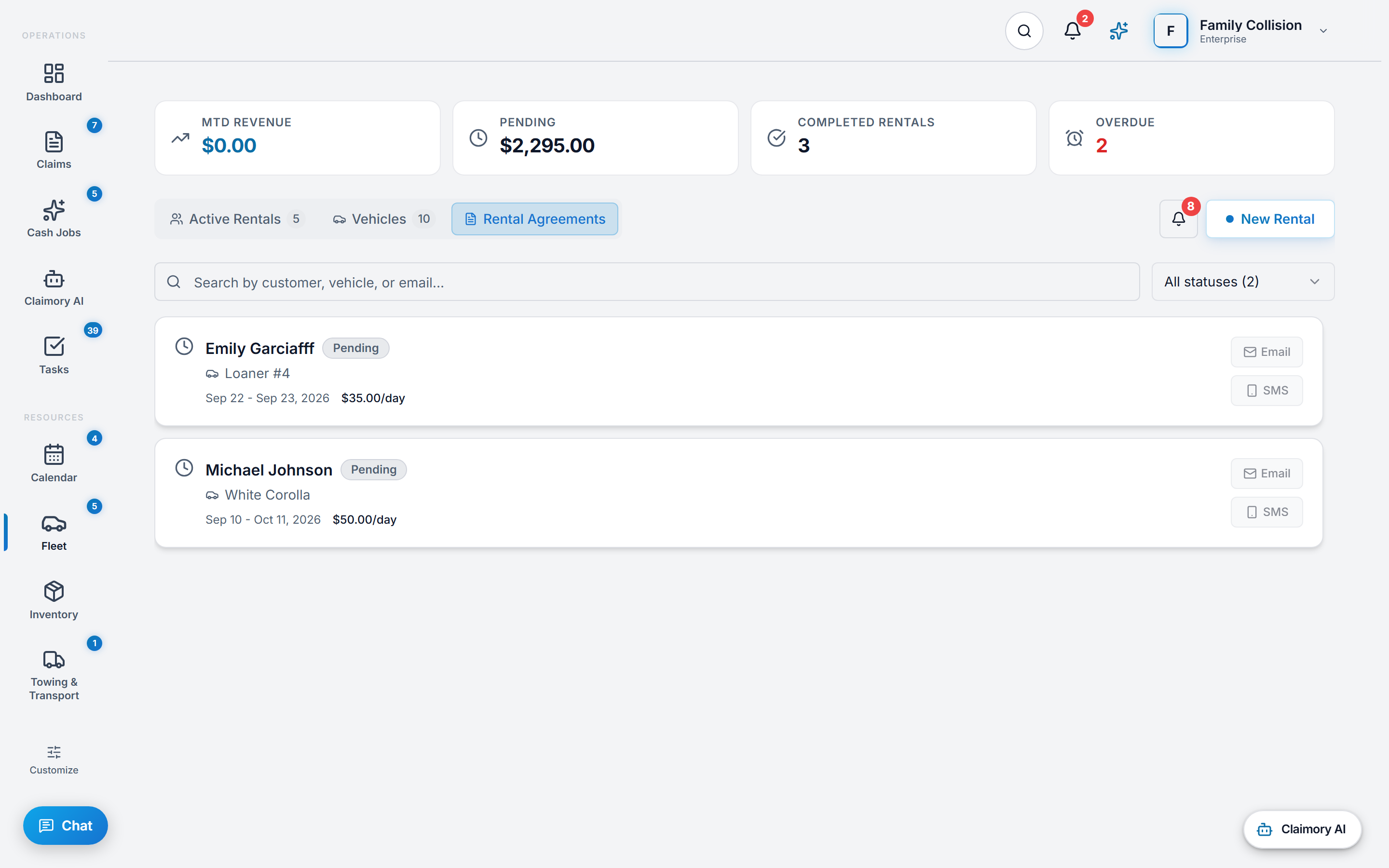Image resolution: width=1389 pixels, height=868 pixels.
Task: Select the Fleet car icon
Action: point(54,524)
